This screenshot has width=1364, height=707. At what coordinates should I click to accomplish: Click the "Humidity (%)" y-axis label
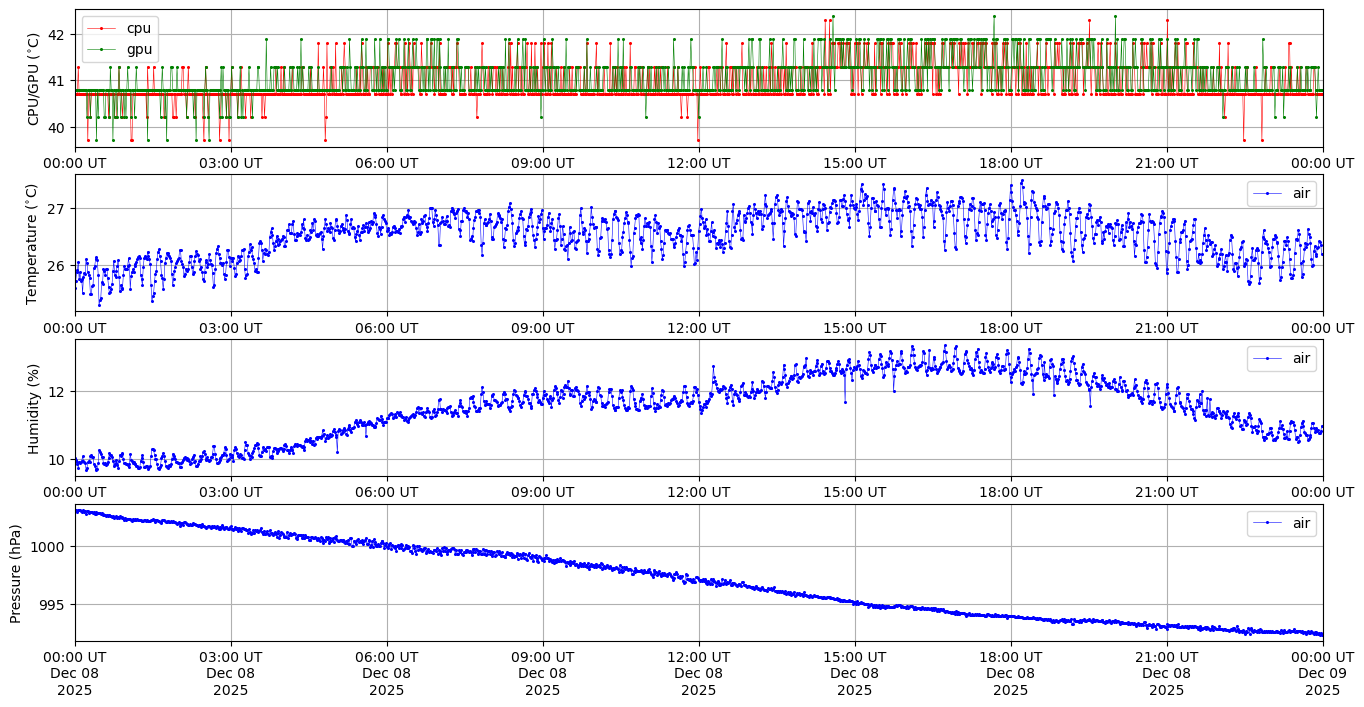coord(34,408)
